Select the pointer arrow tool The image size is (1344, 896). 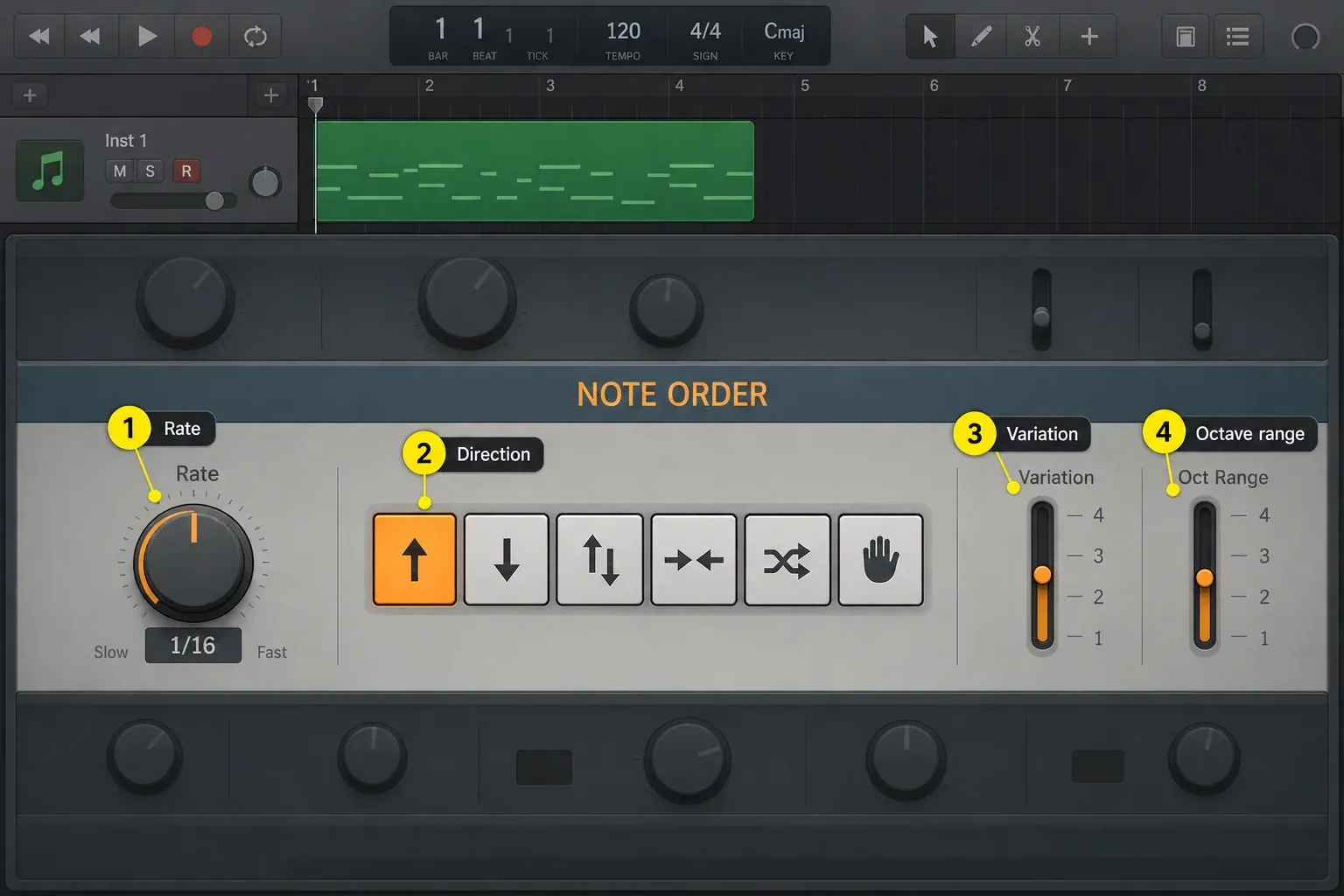[x=930, y=36]
